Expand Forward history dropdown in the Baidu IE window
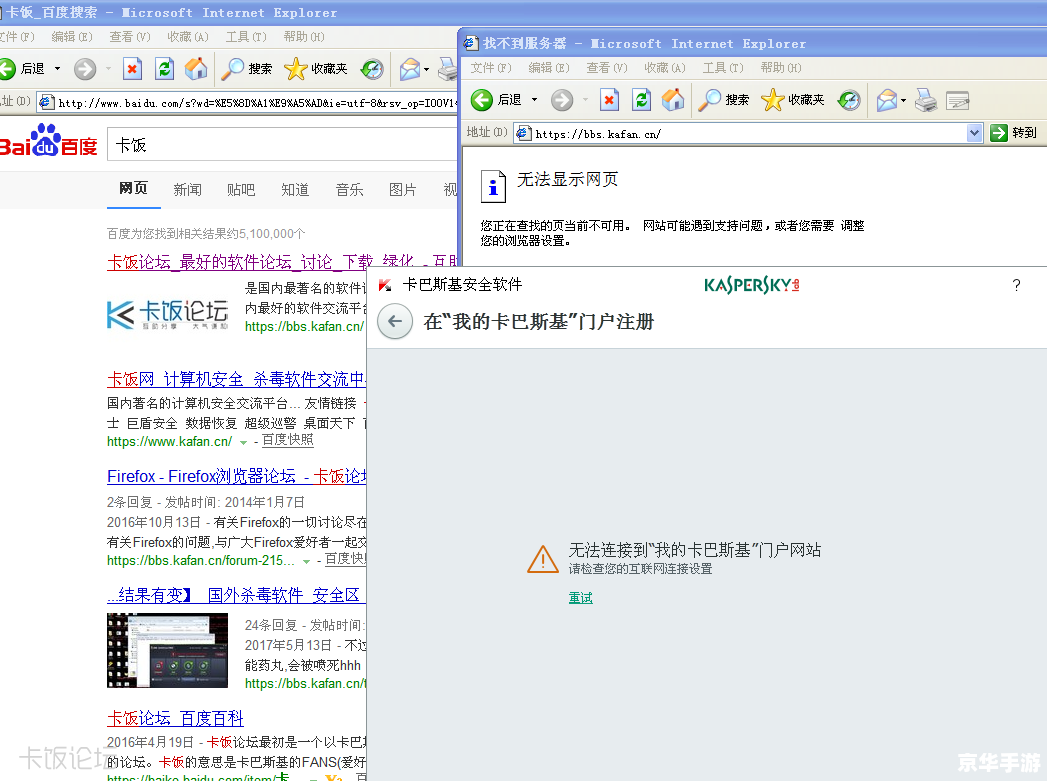The width and height of the screenshot is (1047, 781). [x=108, y=68]
